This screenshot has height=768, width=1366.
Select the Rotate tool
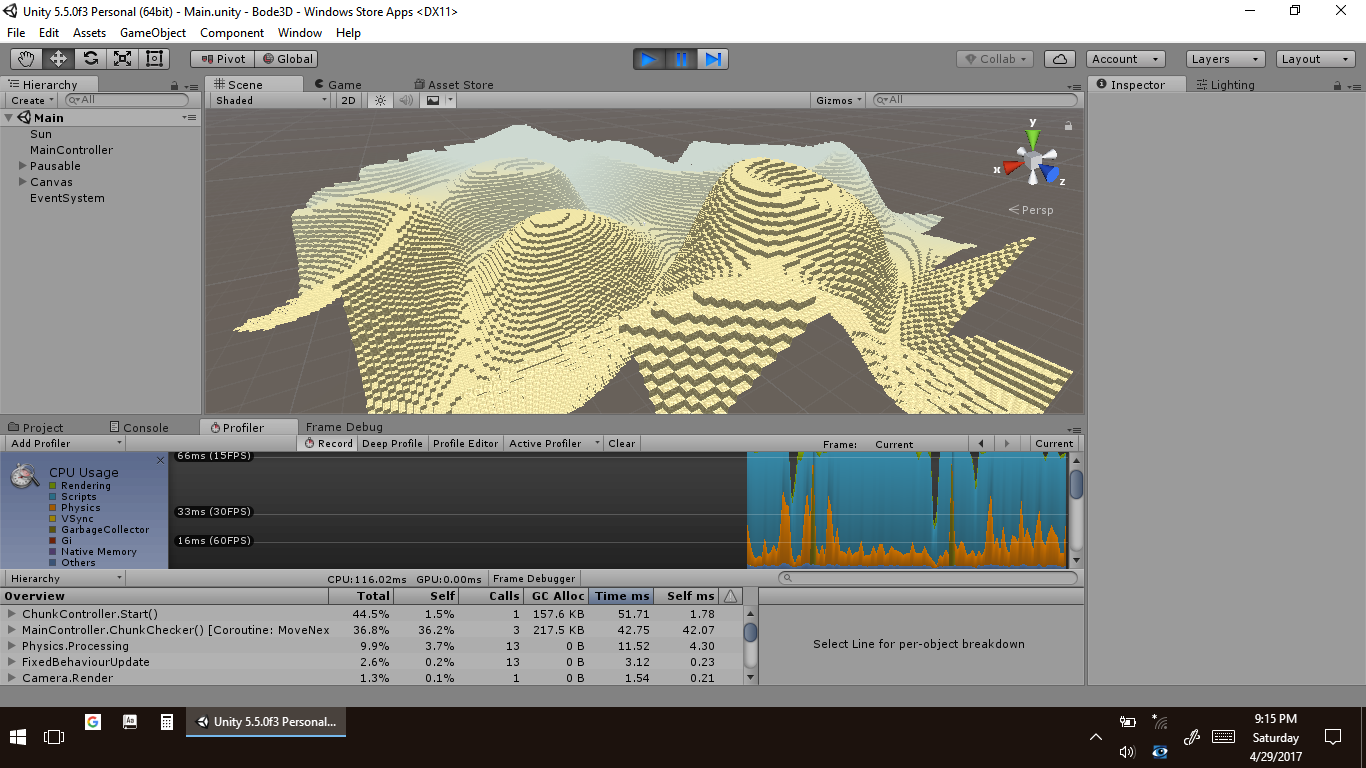pos(90,59)
